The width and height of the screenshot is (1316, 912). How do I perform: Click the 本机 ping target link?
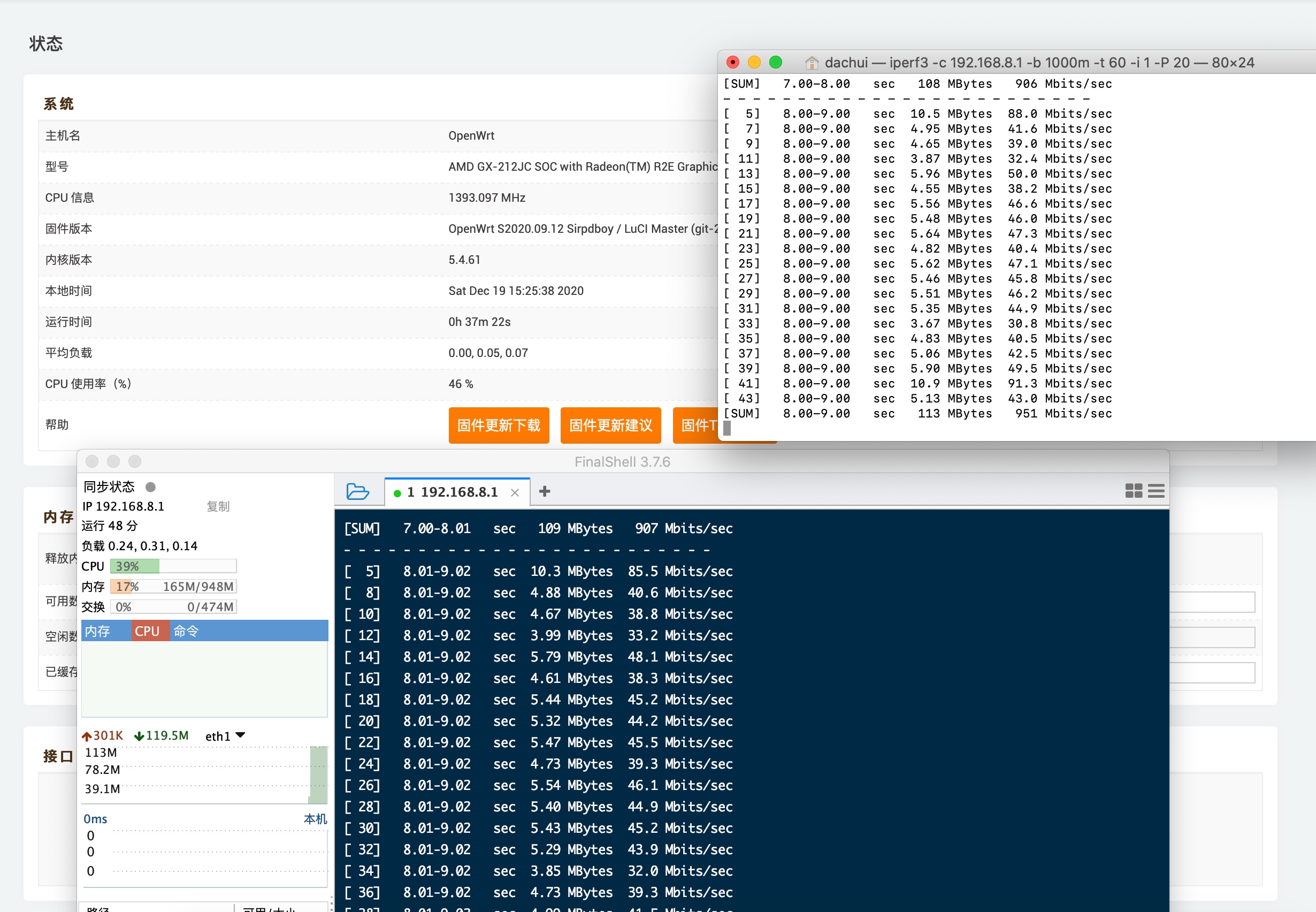(315, 819)
